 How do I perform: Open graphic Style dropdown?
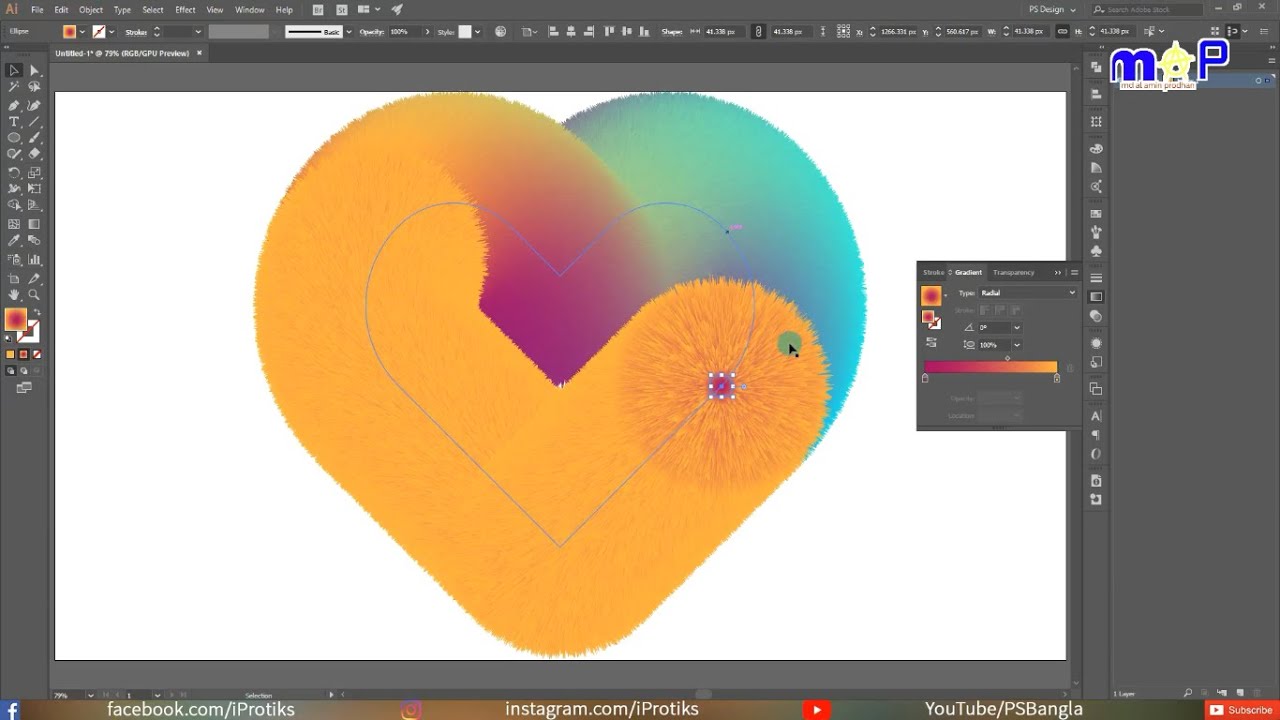[478, 32]
